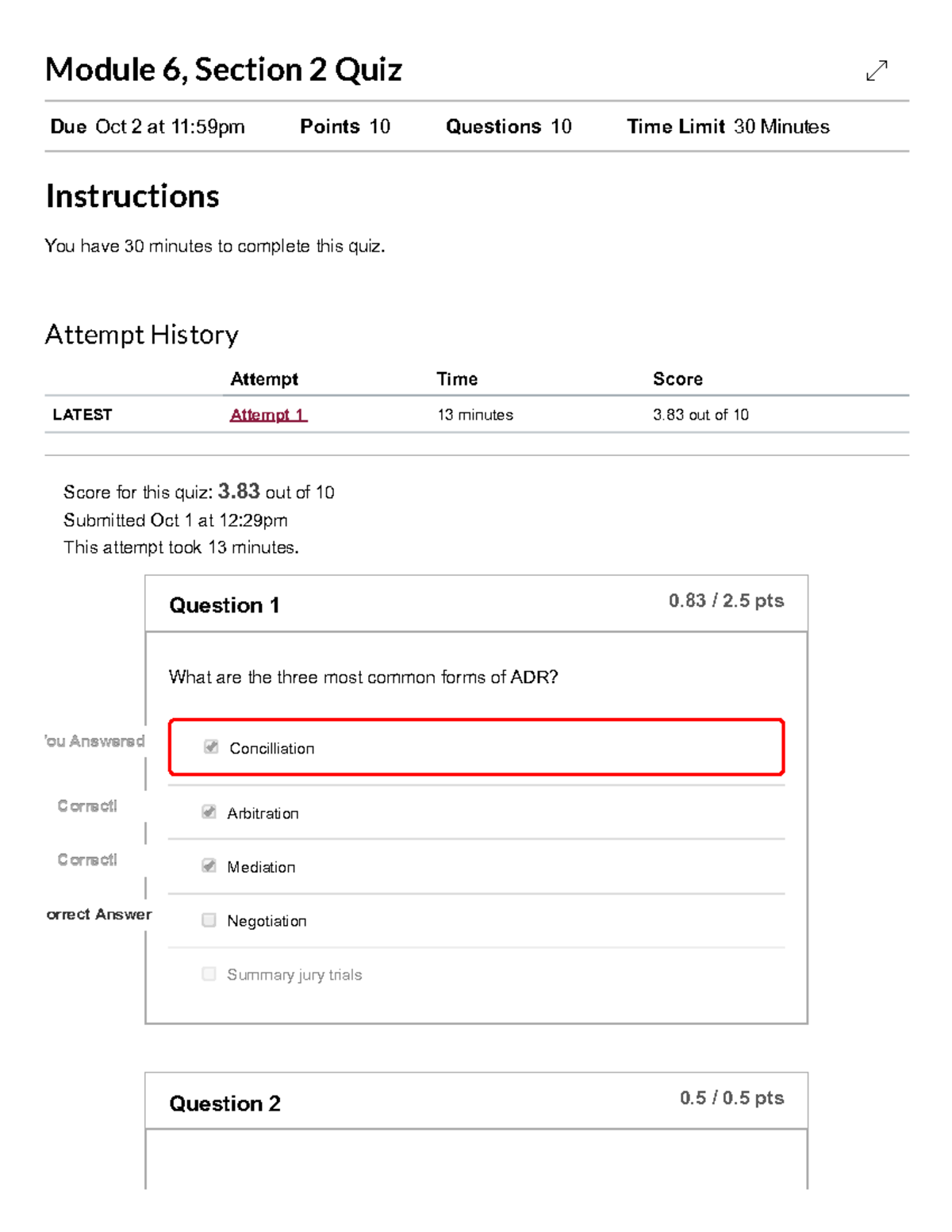Image resolution: width=952 pixels, height=1232 pixels.
Task: Open the Attempt 1 link
Action: click(x=269, y=414)
